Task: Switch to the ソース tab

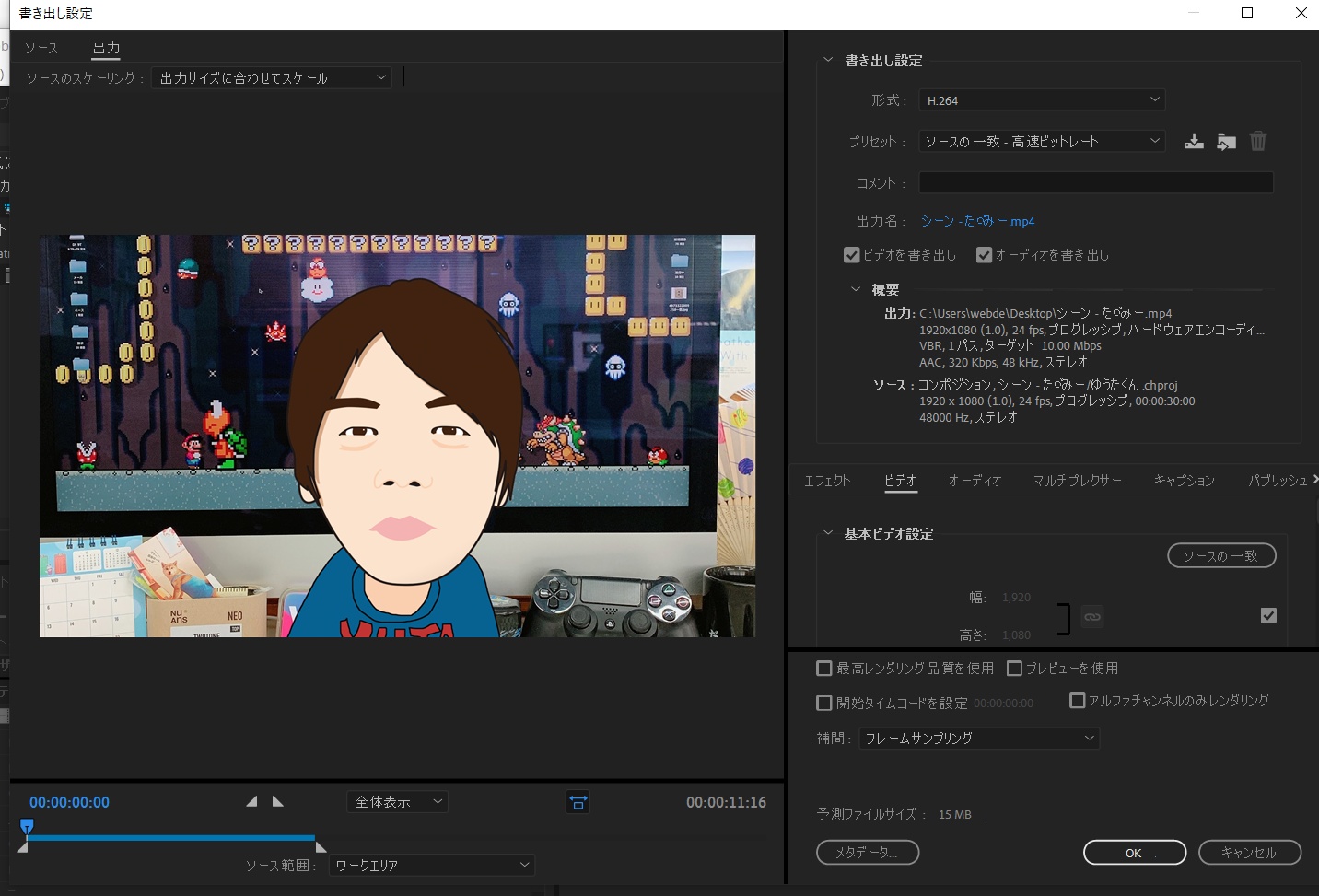Action: [41, 48]
